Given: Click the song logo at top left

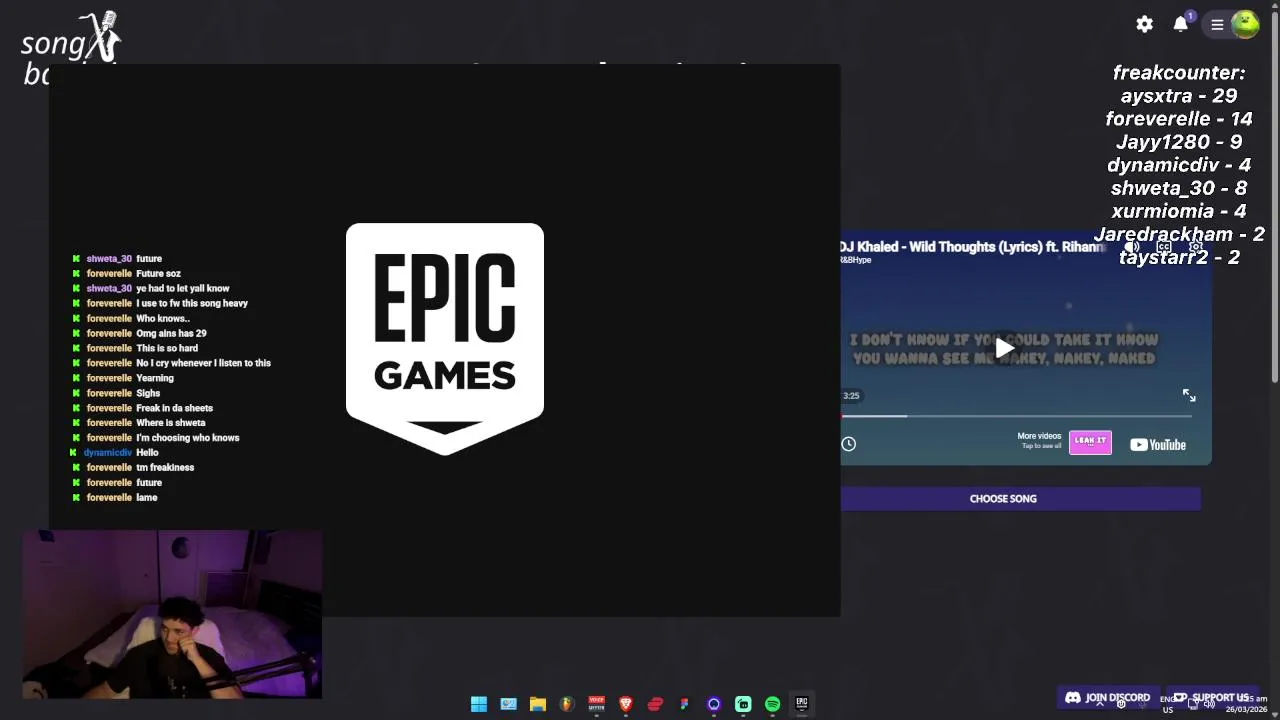Looking at the screenshot, I should click(x=70, y=48).
